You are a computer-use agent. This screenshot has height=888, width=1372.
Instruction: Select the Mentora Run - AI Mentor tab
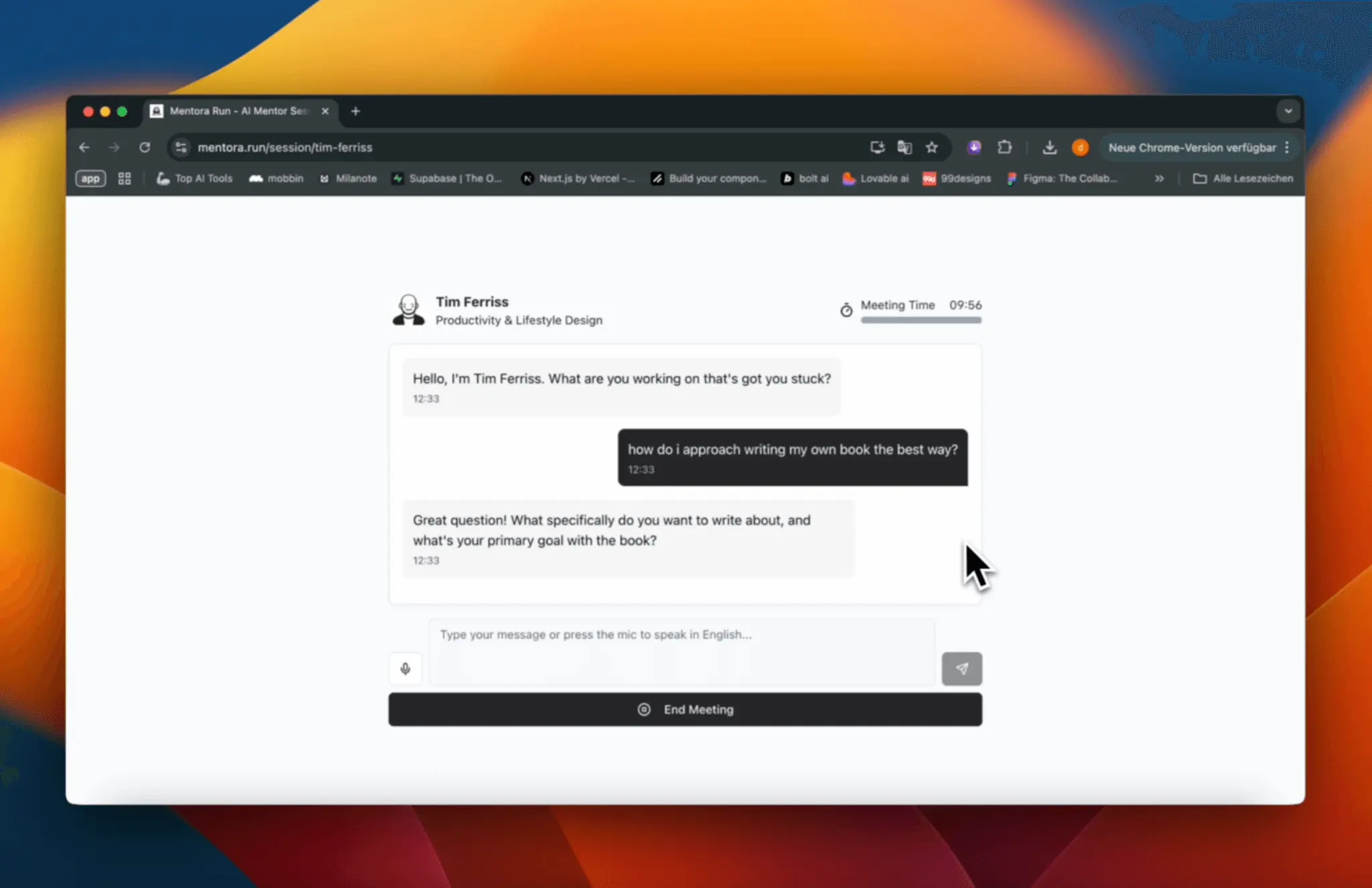(x=238, y=111)
